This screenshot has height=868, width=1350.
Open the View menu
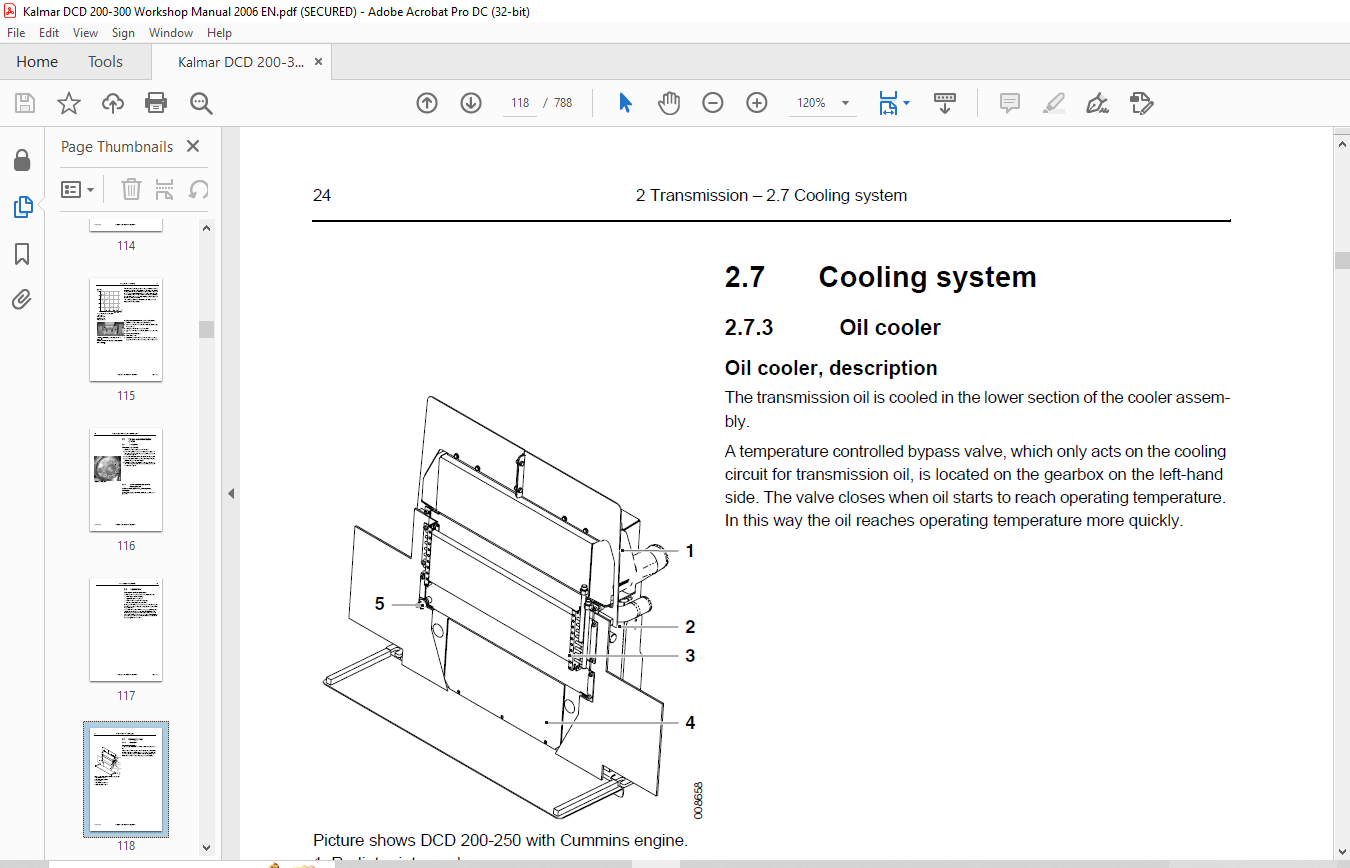tap(86, 33)
